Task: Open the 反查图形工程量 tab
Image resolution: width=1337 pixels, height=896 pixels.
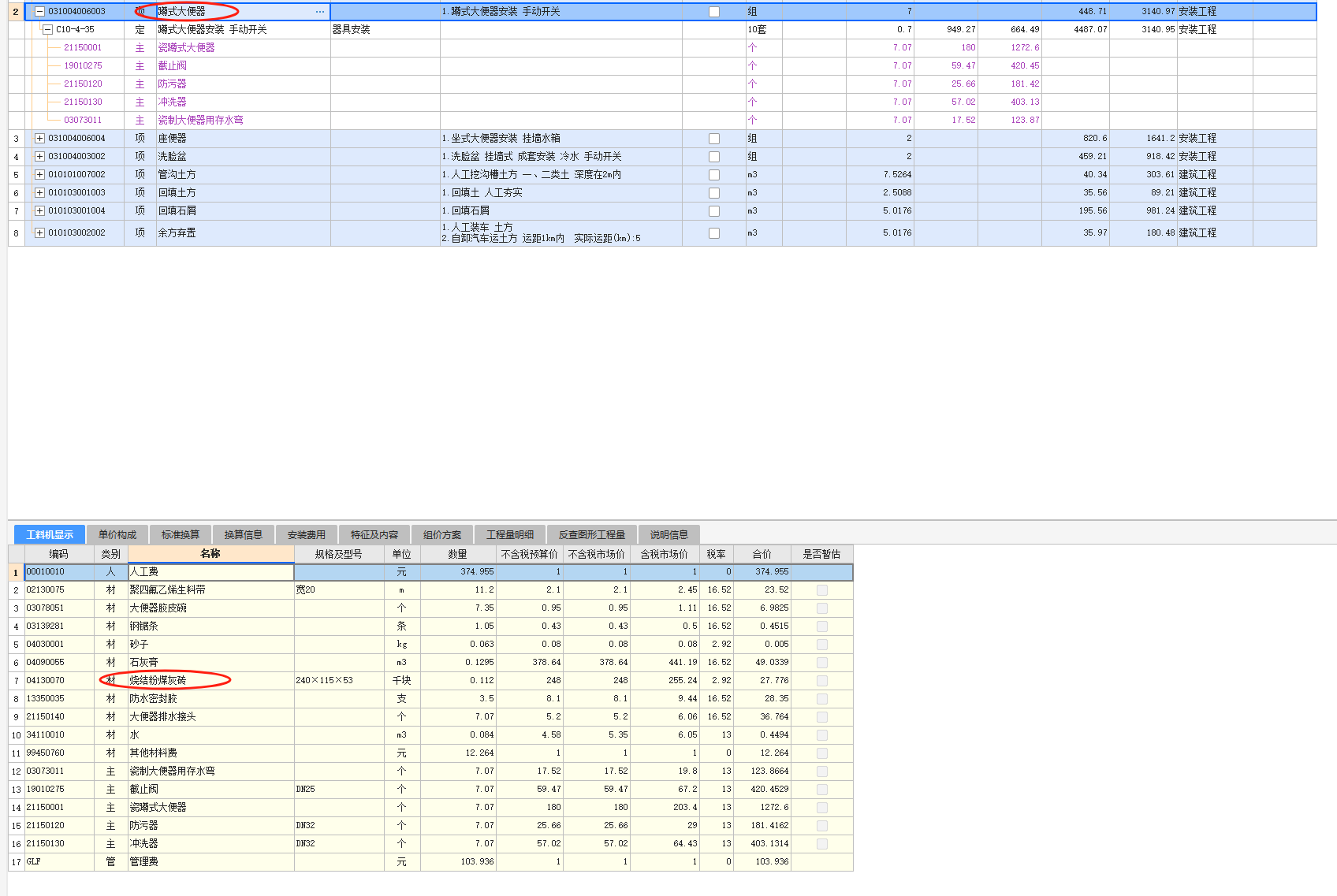Action: click(x=592, y=534)
